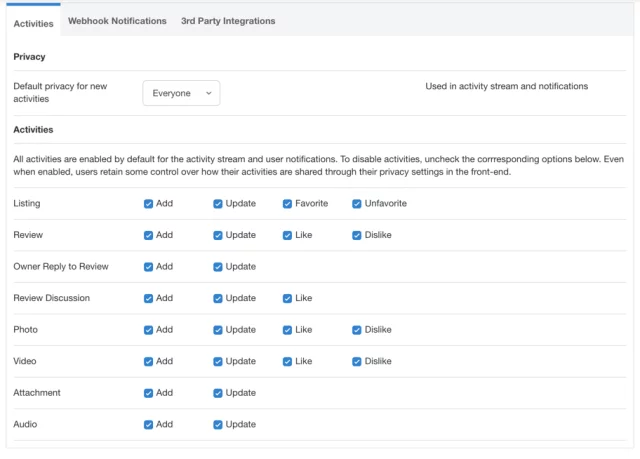Open the 3rd Party Integrations tab

228,21
